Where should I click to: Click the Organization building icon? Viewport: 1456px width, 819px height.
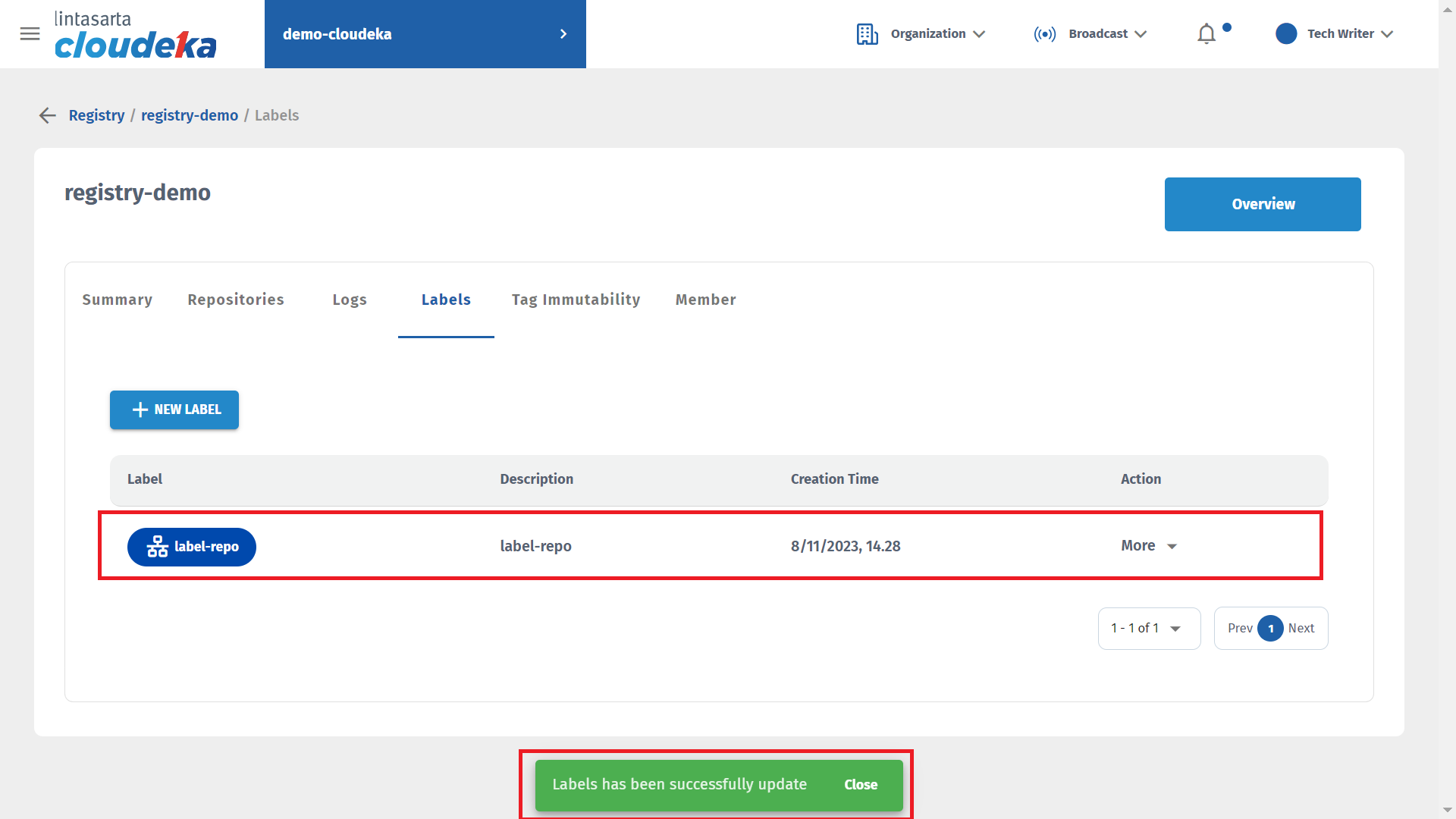click(867, 34)
